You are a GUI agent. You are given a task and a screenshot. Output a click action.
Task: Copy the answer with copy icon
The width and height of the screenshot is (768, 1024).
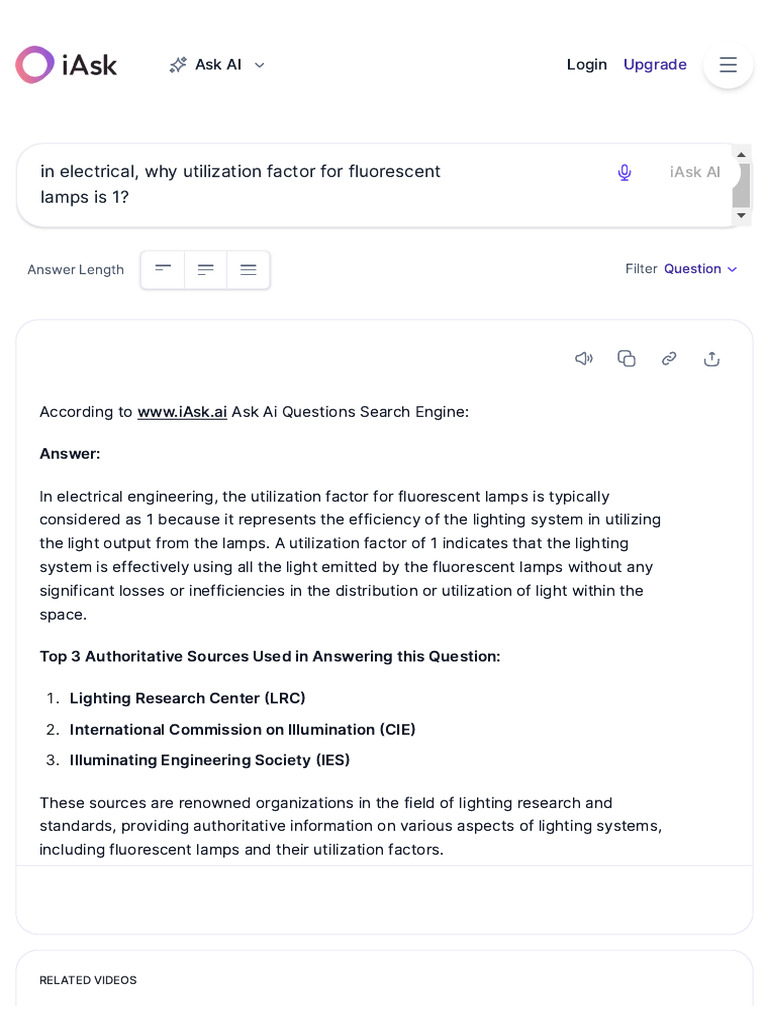pyautogui.click(x=627, y=359)
